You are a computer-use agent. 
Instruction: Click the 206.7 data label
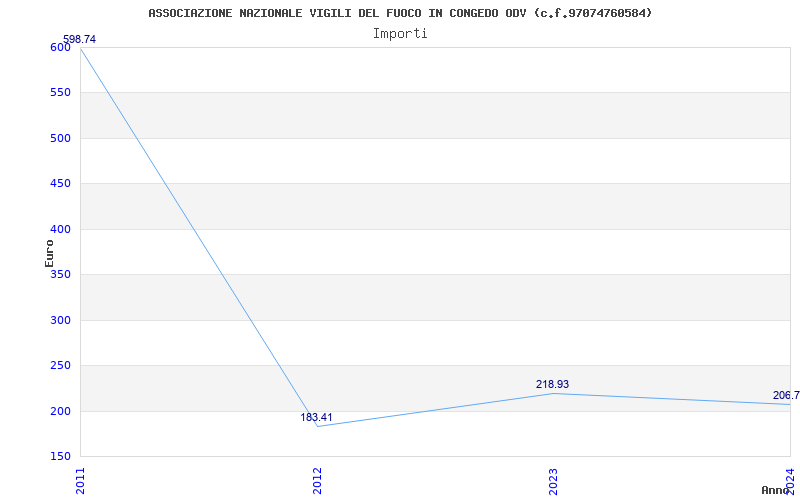click(x=786, y=395)
